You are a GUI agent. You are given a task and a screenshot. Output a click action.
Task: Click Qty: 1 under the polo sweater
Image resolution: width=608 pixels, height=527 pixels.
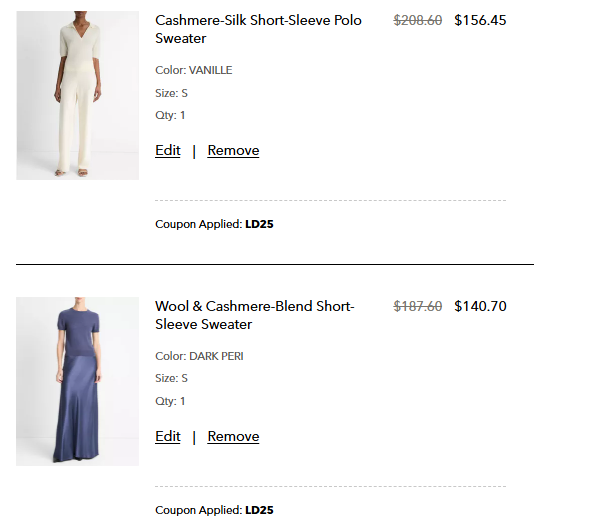coord(170,115)
